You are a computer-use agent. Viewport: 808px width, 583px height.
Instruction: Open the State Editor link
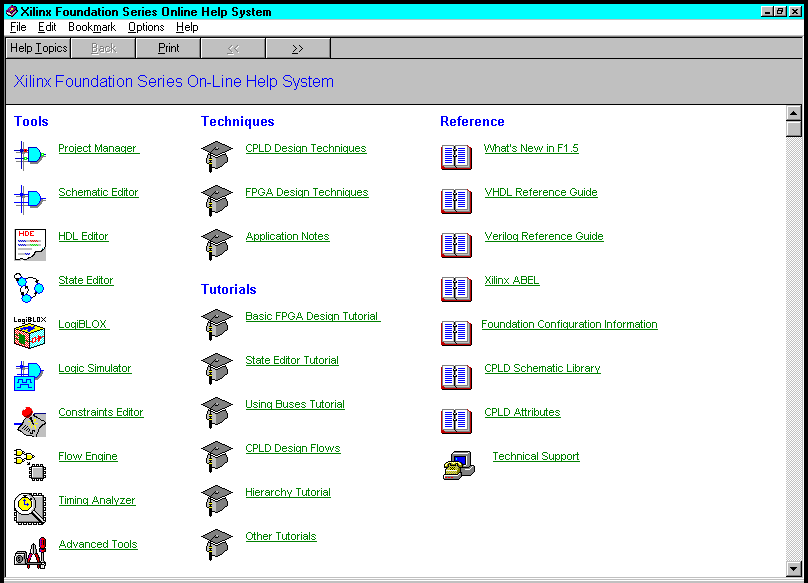pyautogui.click(x=86, y=280)
